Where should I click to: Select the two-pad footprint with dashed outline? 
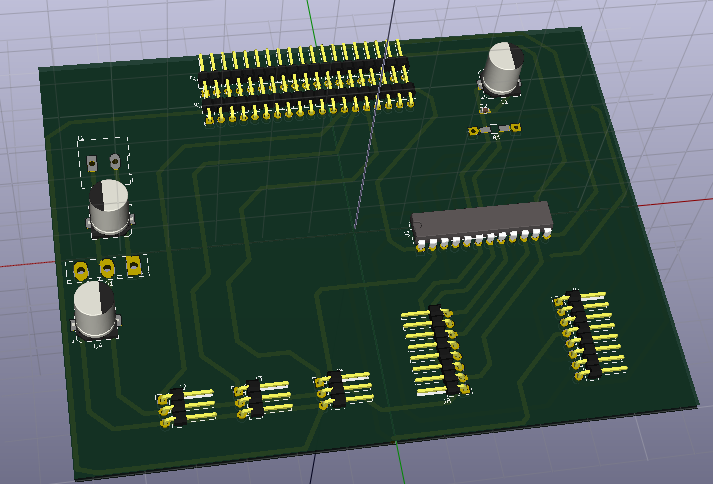[103, 161]
